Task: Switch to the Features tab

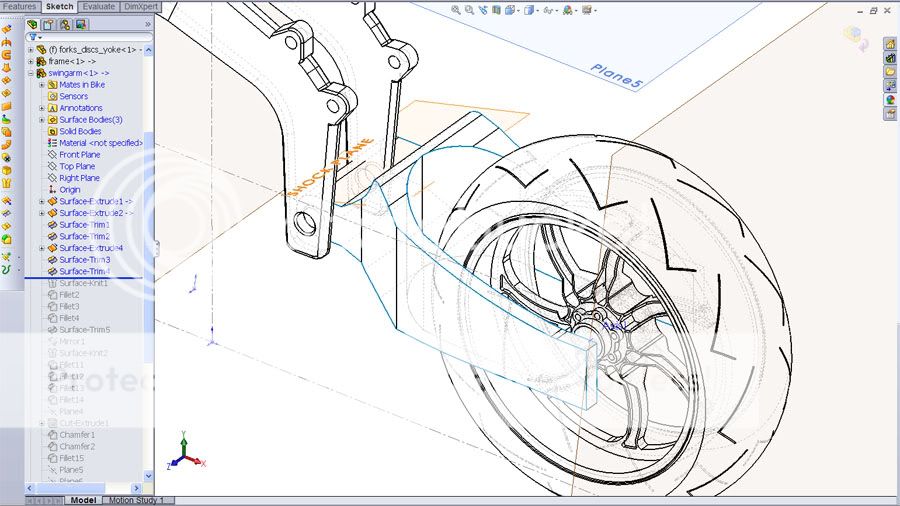Action: point(20,6)
